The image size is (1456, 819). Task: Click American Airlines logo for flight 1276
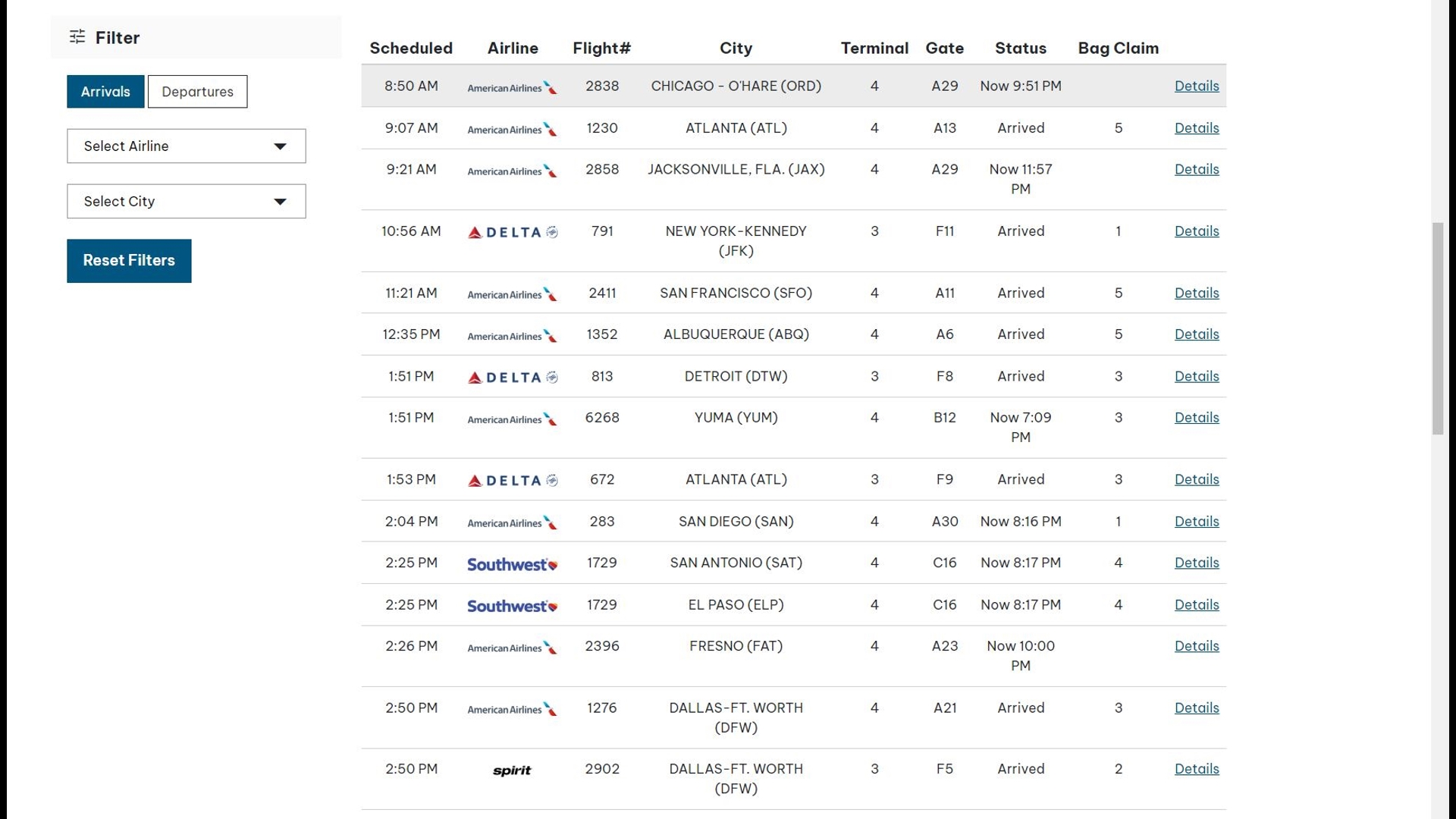coord(512,709)
